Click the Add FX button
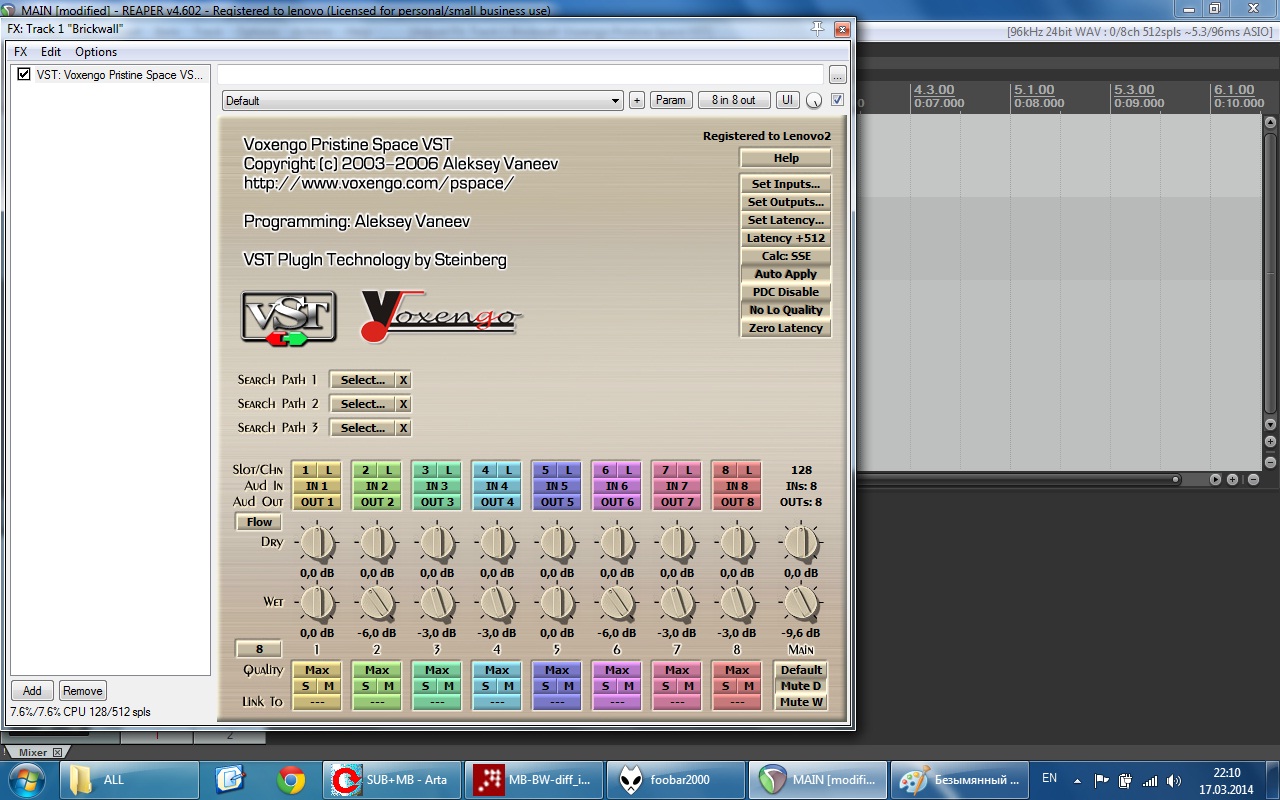 (32, 691)
